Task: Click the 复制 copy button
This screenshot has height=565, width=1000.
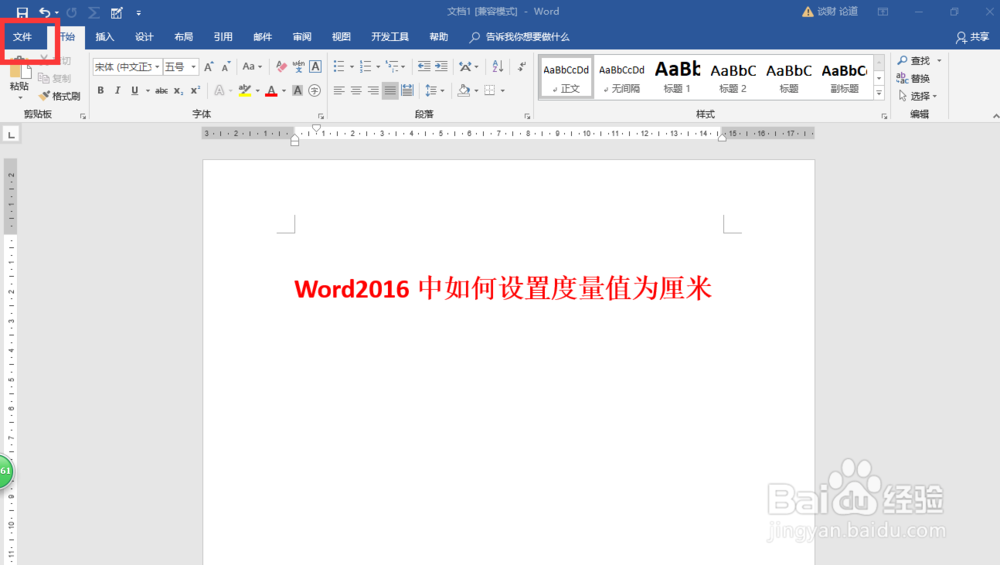Action: click(55, 78)
